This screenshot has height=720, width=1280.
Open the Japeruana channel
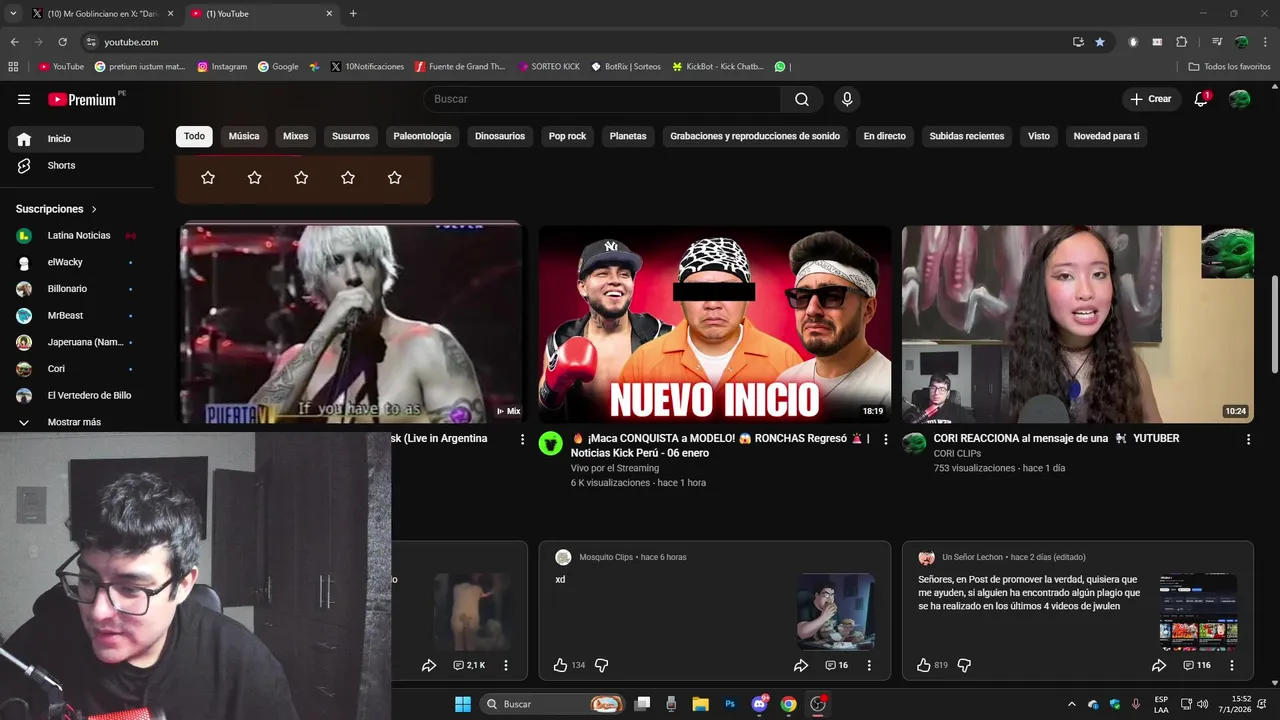76,342
